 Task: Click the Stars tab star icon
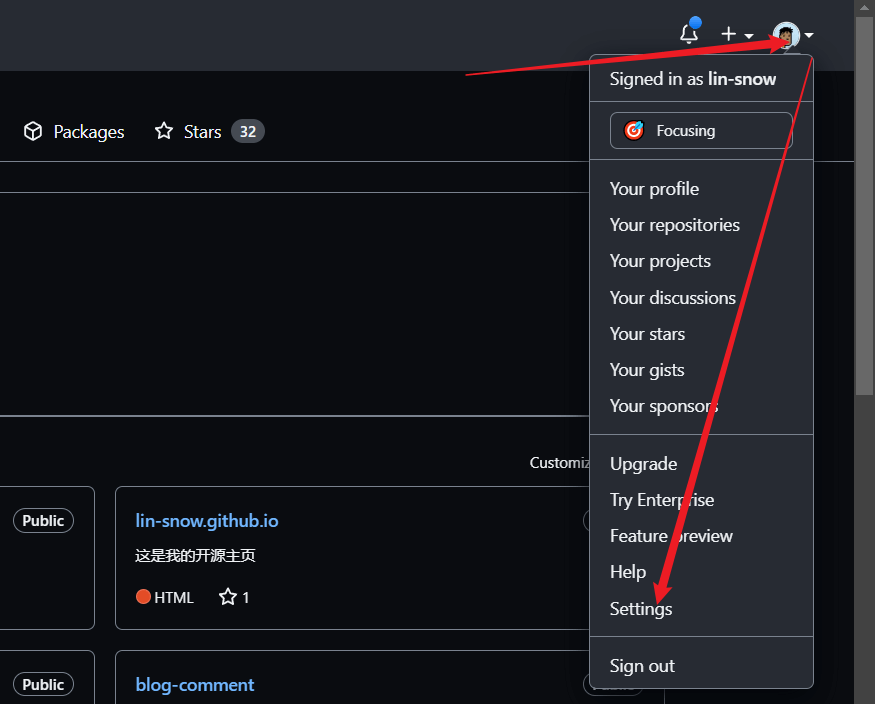tap(164, 131)
